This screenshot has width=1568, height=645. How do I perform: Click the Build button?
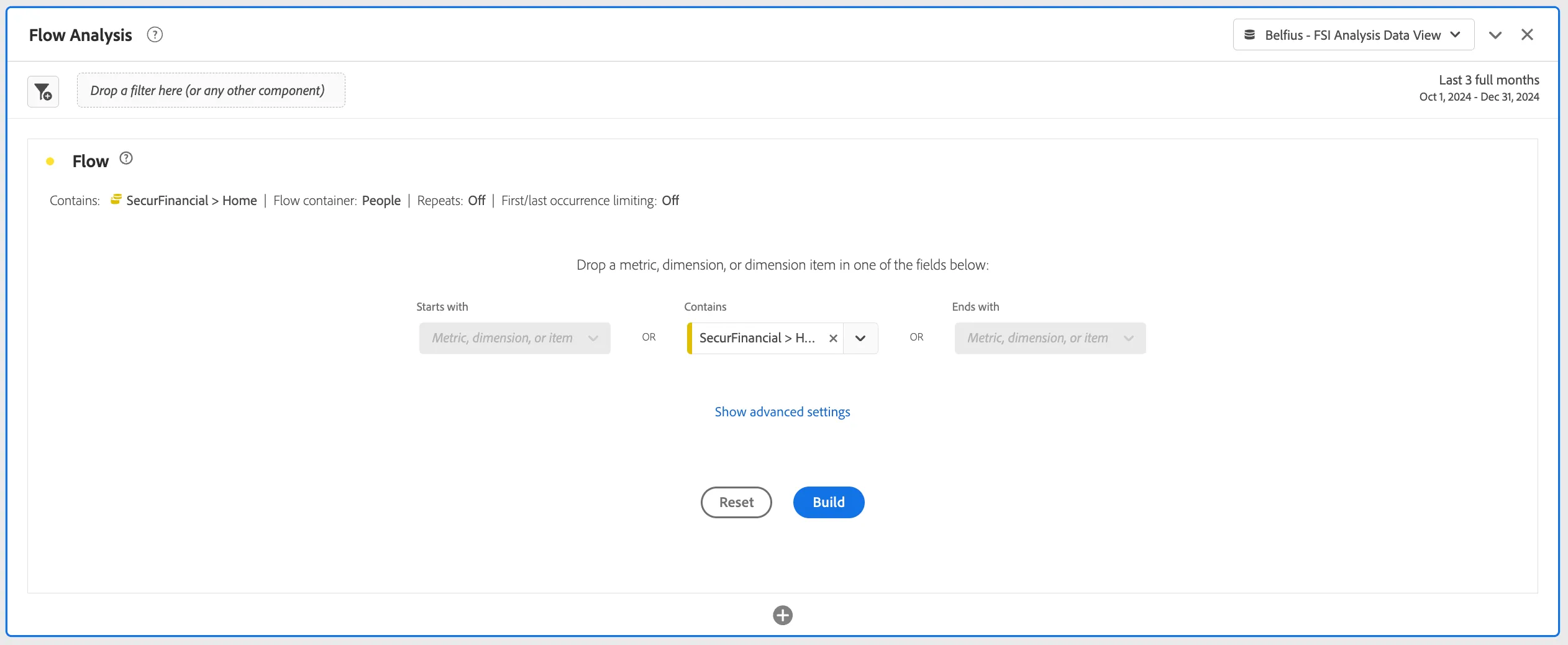[829, 502]
